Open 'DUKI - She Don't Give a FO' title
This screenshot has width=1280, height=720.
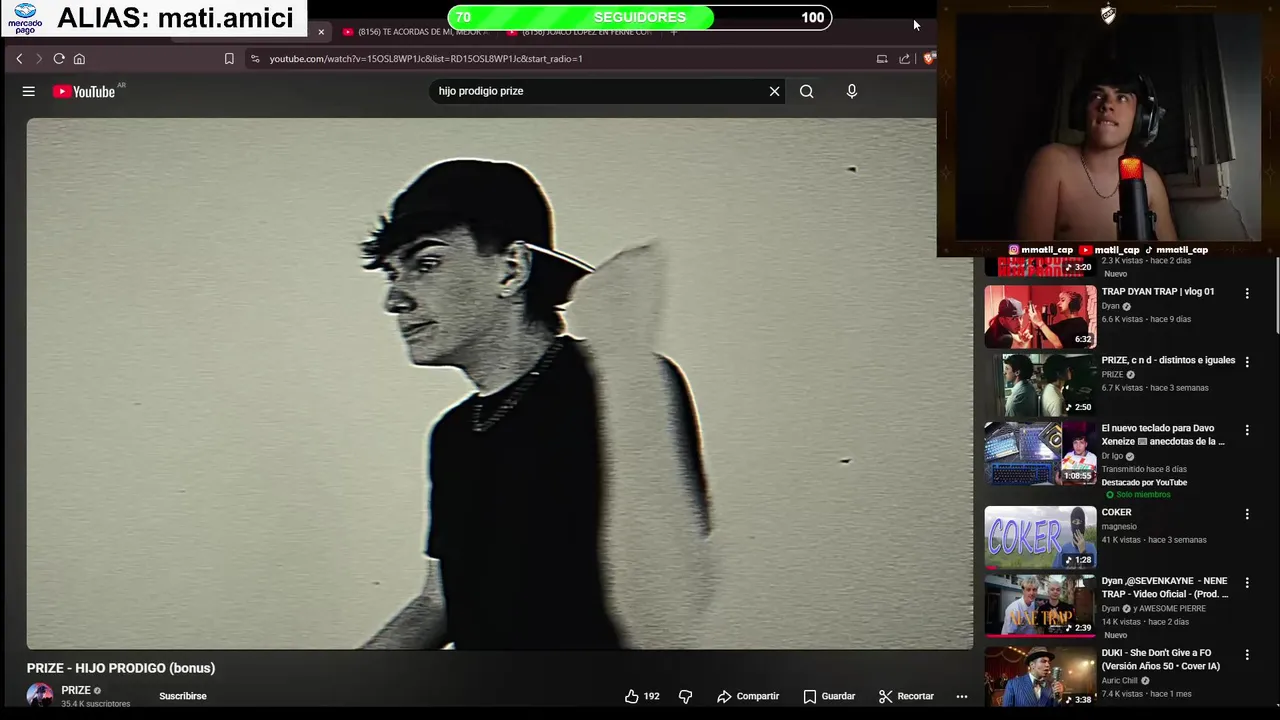pos(1161,659)
